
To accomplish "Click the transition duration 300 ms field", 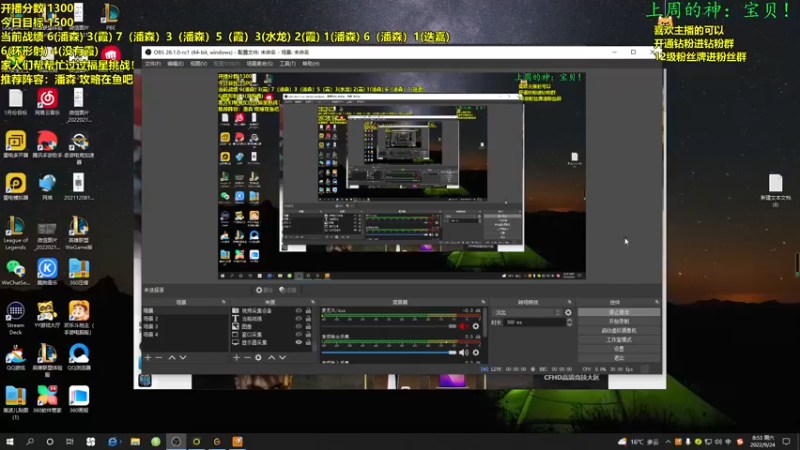I will (534, 322).
